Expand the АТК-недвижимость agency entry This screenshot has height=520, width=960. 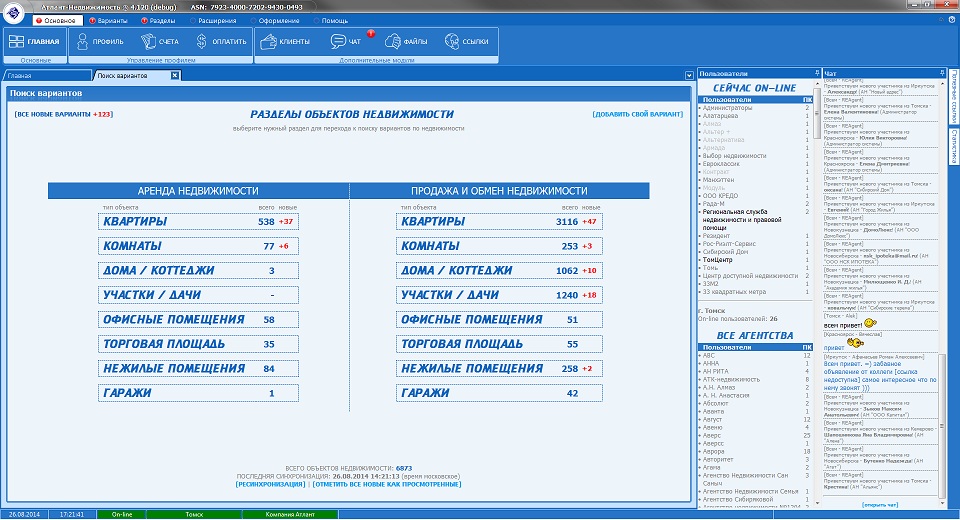[x=700, y=379]
